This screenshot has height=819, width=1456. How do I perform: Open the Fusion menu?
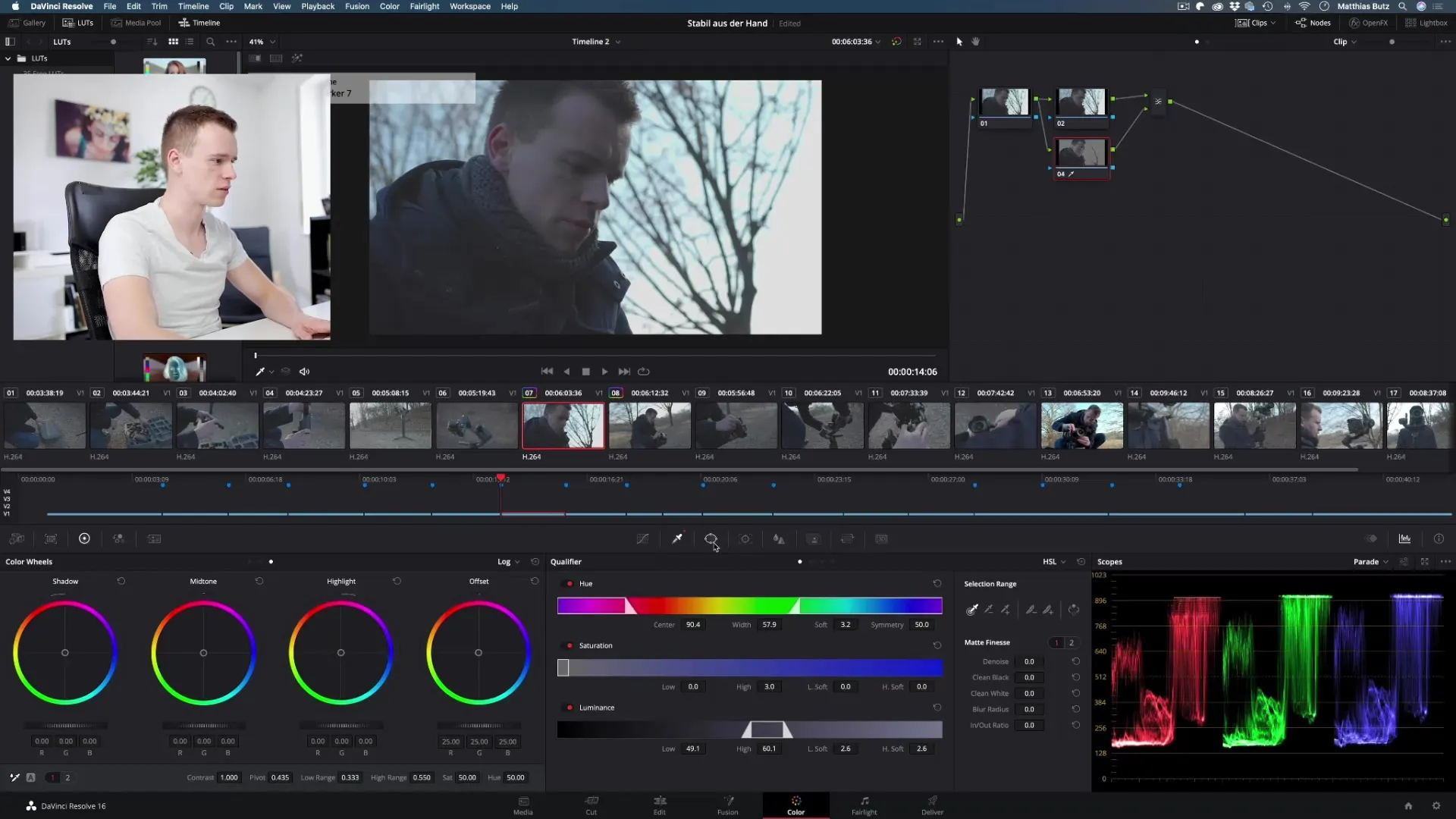pos(357,6)
